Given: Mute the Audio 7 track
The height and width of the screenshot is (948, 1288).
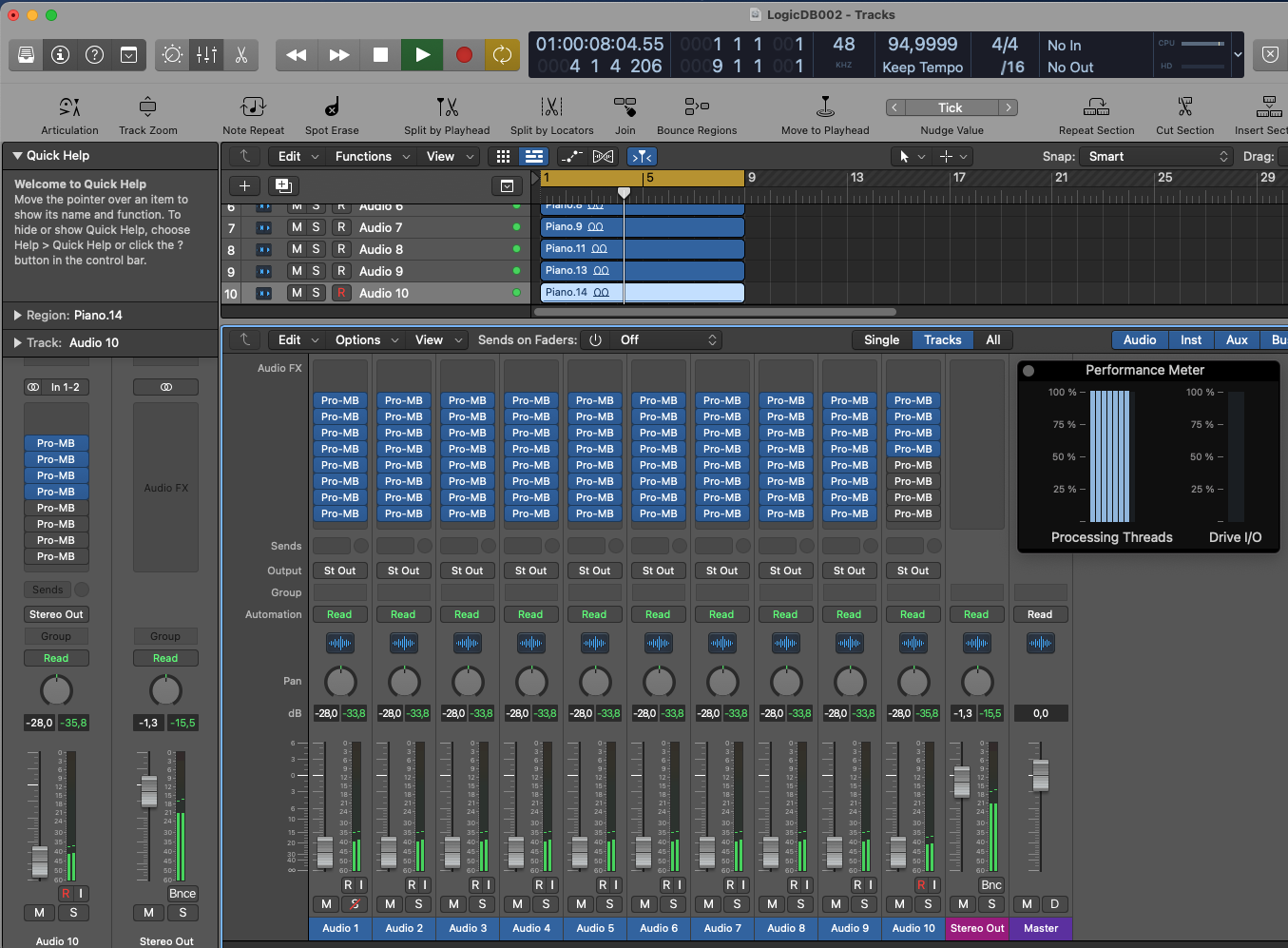Looking at the screenshot, I should [x=297, y=227].
